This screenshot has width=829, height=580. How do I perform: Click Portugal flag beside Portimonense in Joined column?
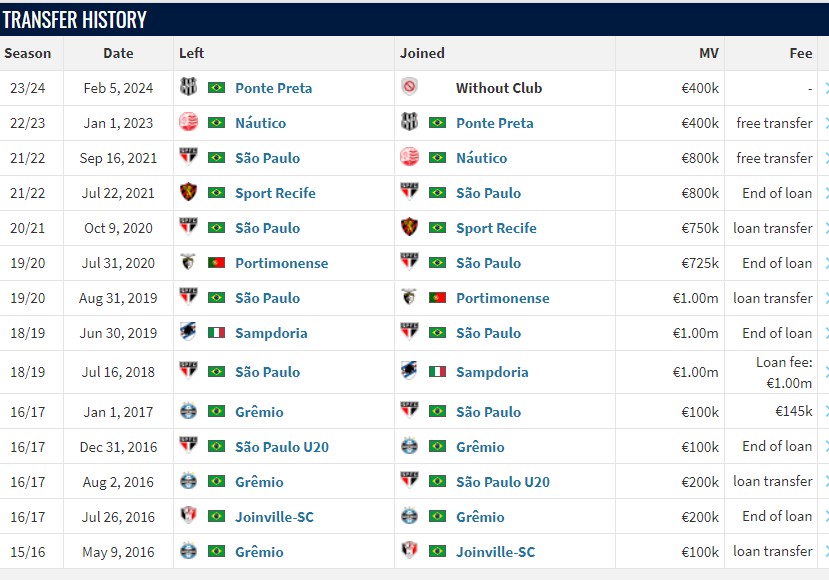click(x=437, y=298)
